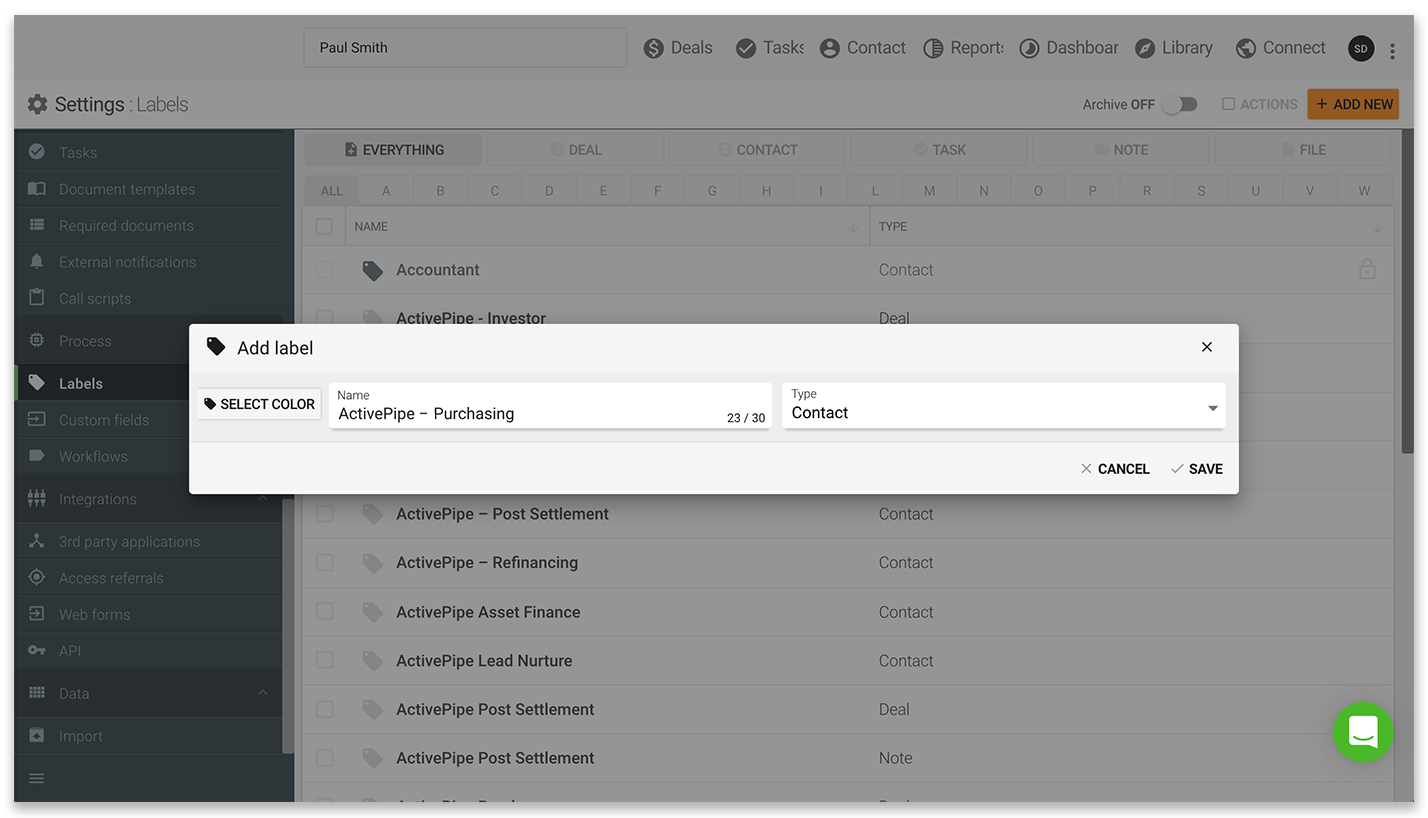The height and width of the screenshot is (818, 1428).
Task: Open the Reports pie chart icon
Action: coord(933,48)
